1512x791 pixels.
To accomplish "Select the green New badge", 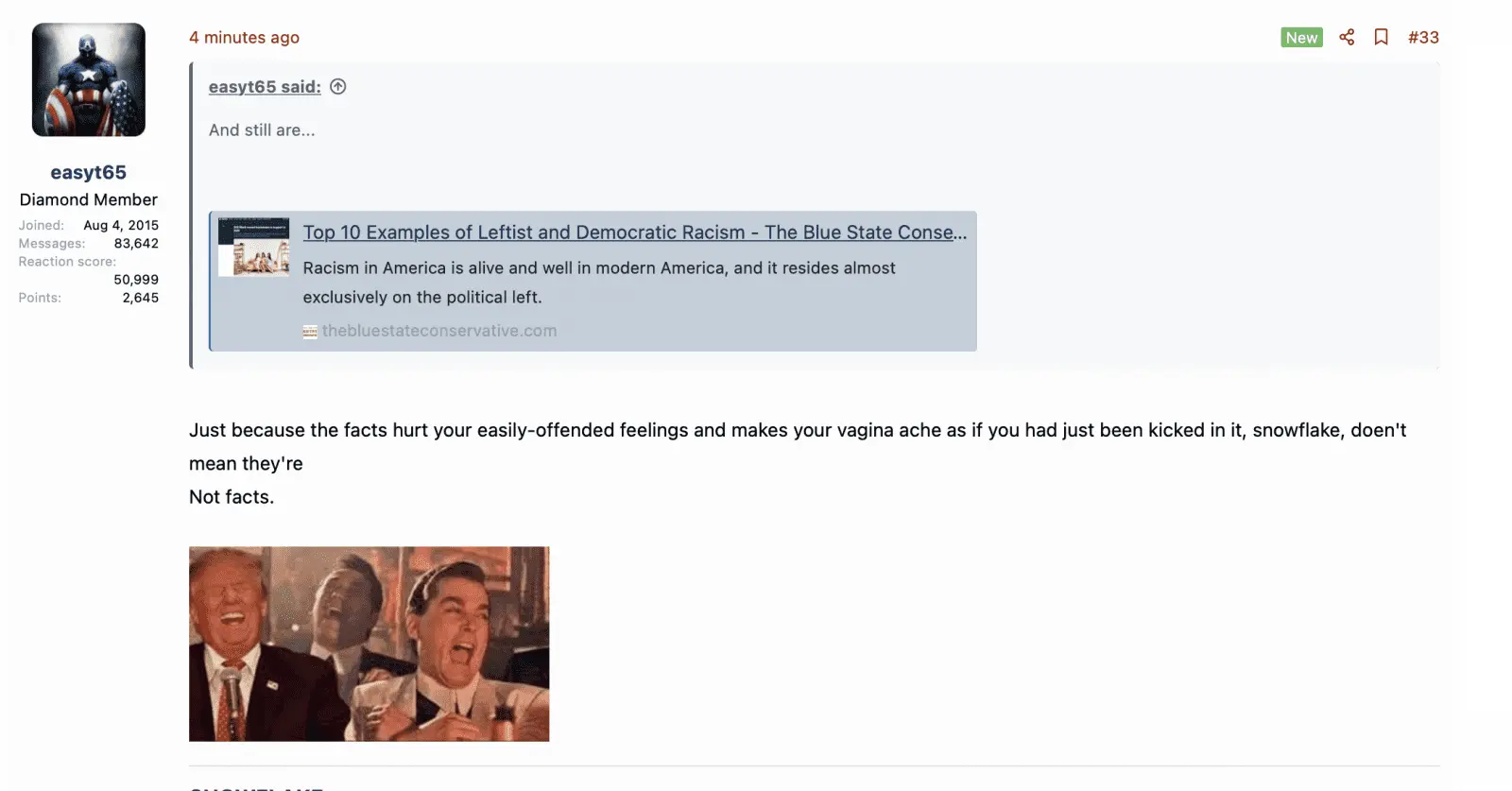I will click(1300, 37).
